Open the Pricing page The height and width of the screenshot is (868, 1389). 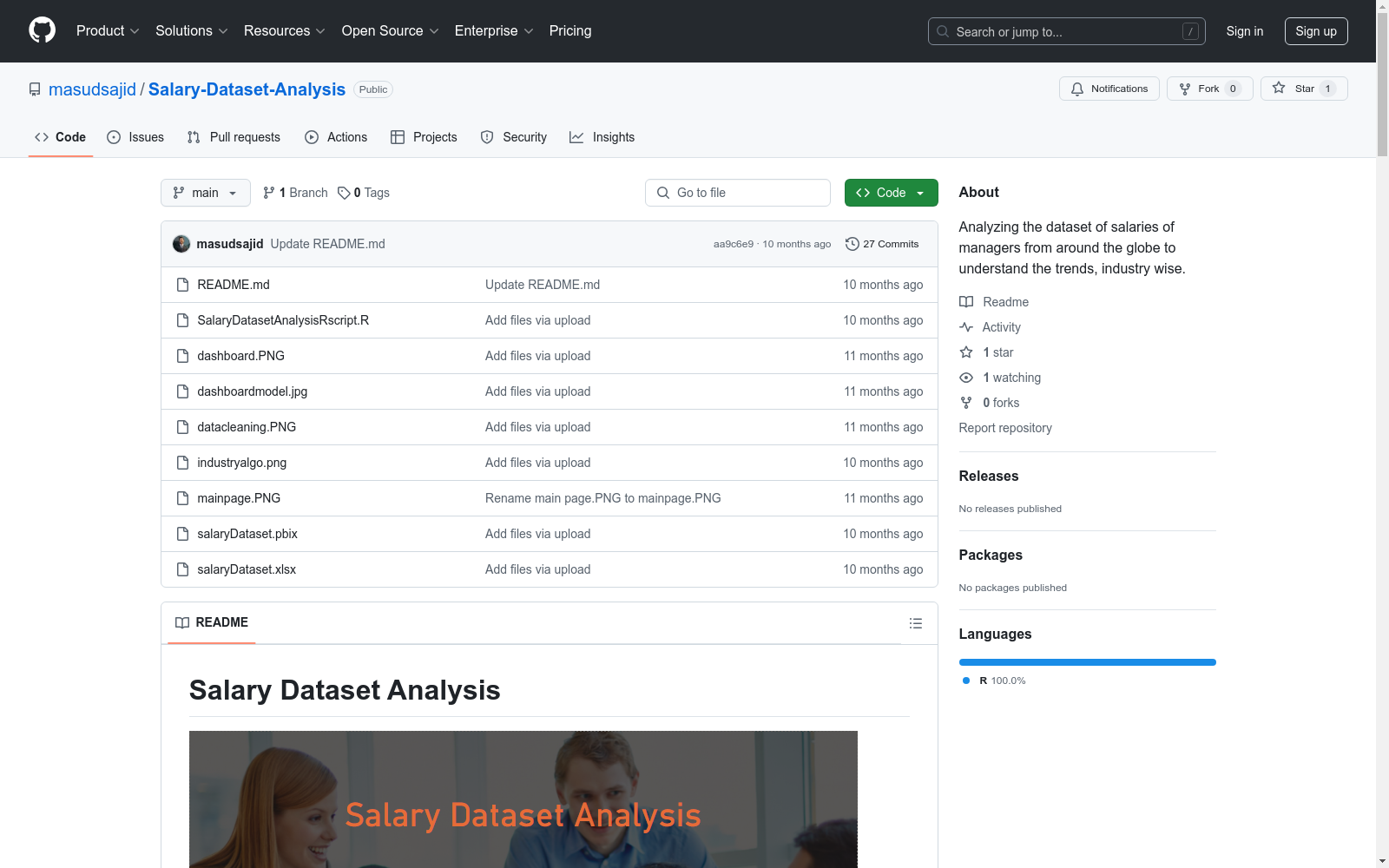[x=570, y=30]
